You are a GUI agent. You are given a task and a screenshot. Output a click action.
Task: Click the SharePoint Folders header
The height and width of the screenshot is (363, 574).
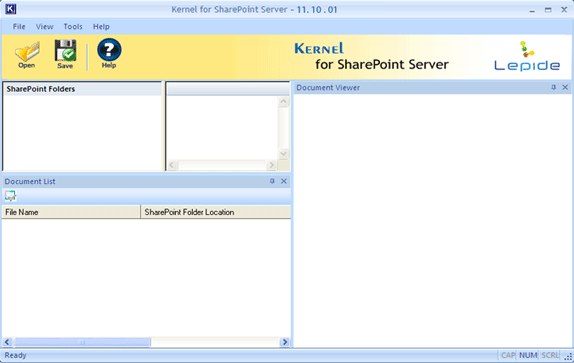(x=82, y=89)
